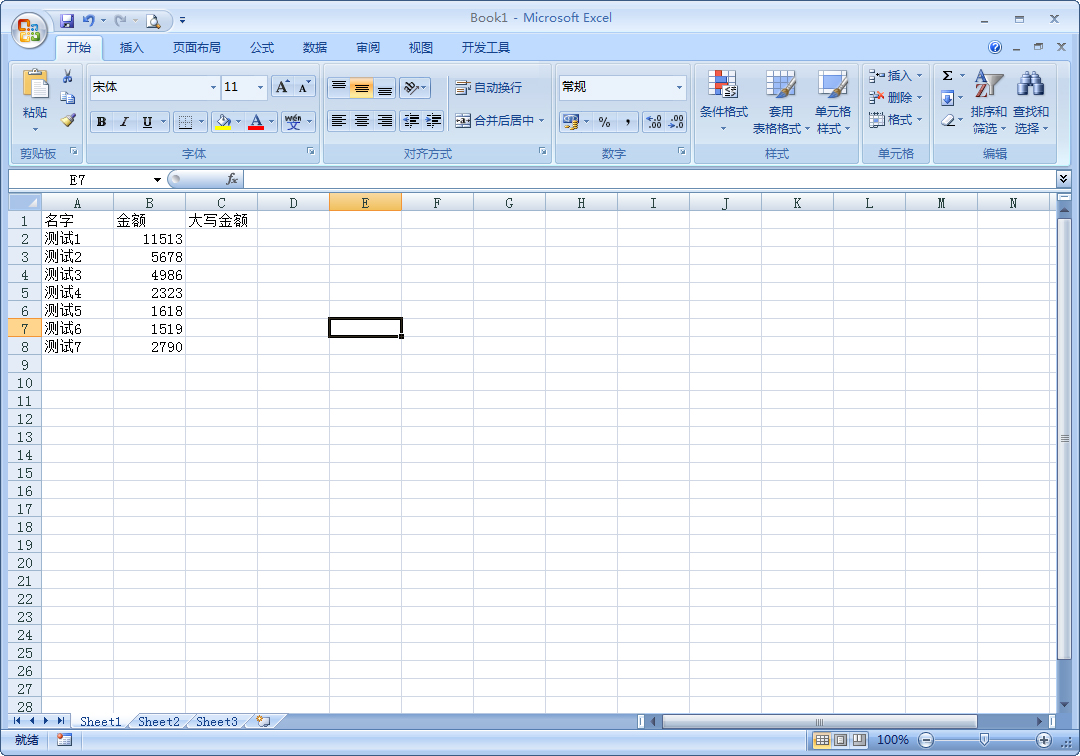
Task: Open 排序和筛选 sort and filter menu
Action: click(988, 101)
